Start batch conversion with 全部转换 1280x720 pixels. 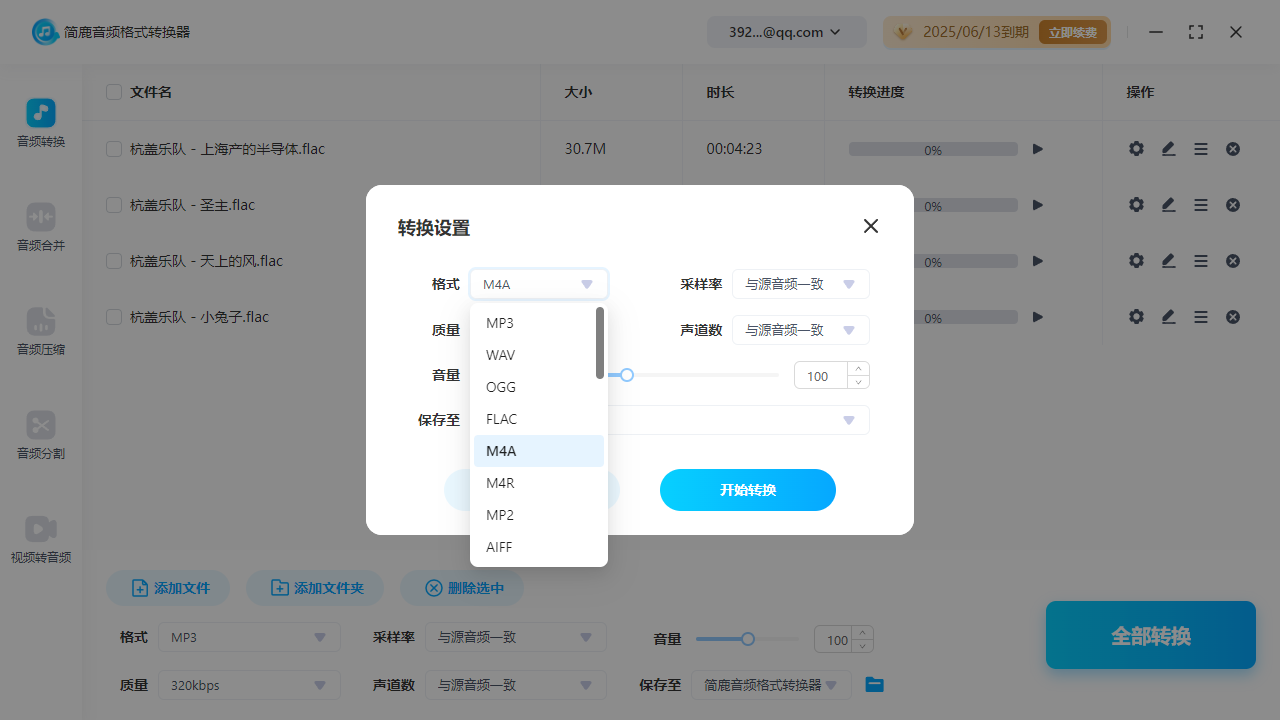pos(1150,635)
